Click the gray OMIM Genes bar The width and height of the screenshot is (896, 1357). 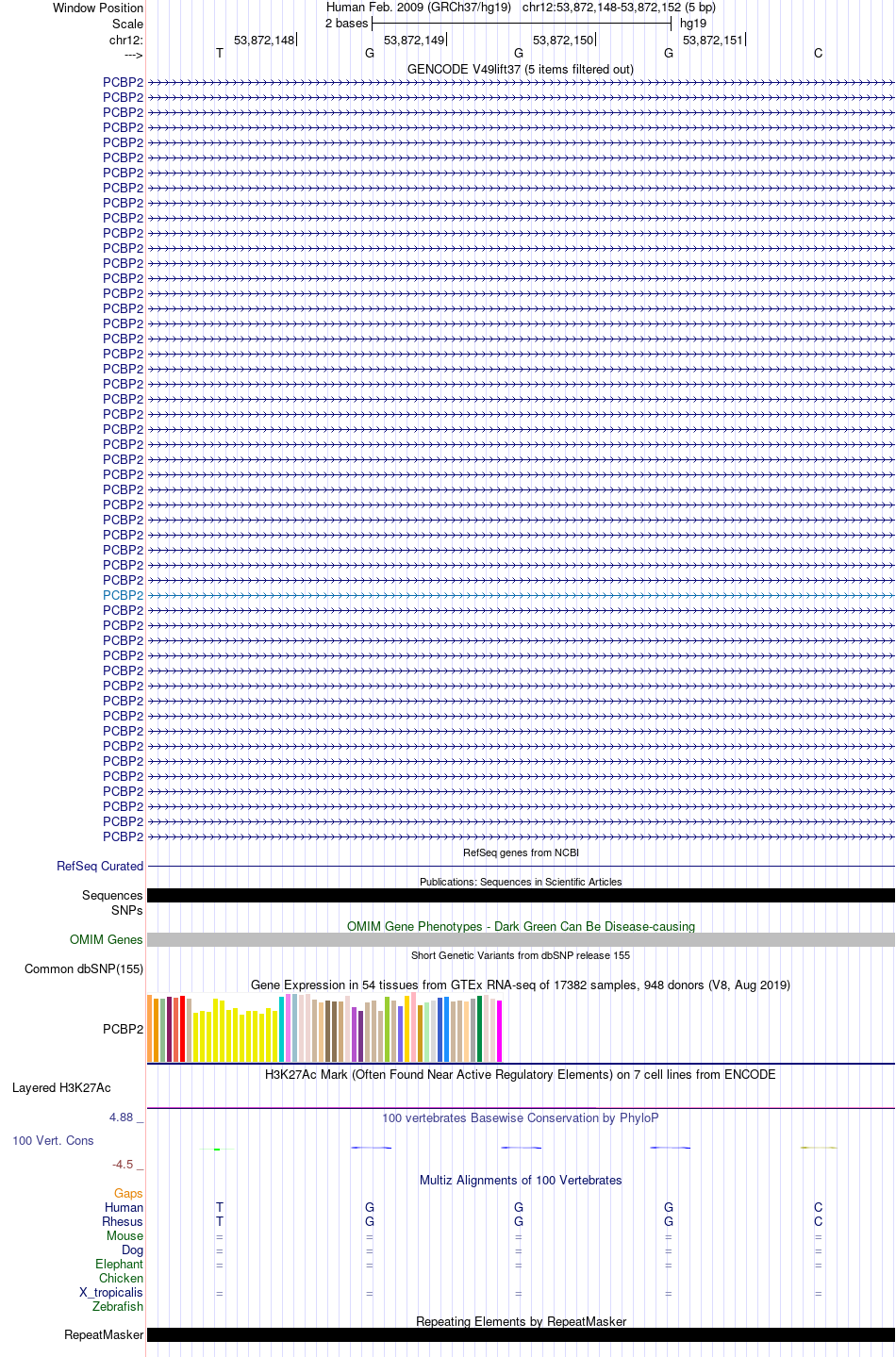[521, 940]
